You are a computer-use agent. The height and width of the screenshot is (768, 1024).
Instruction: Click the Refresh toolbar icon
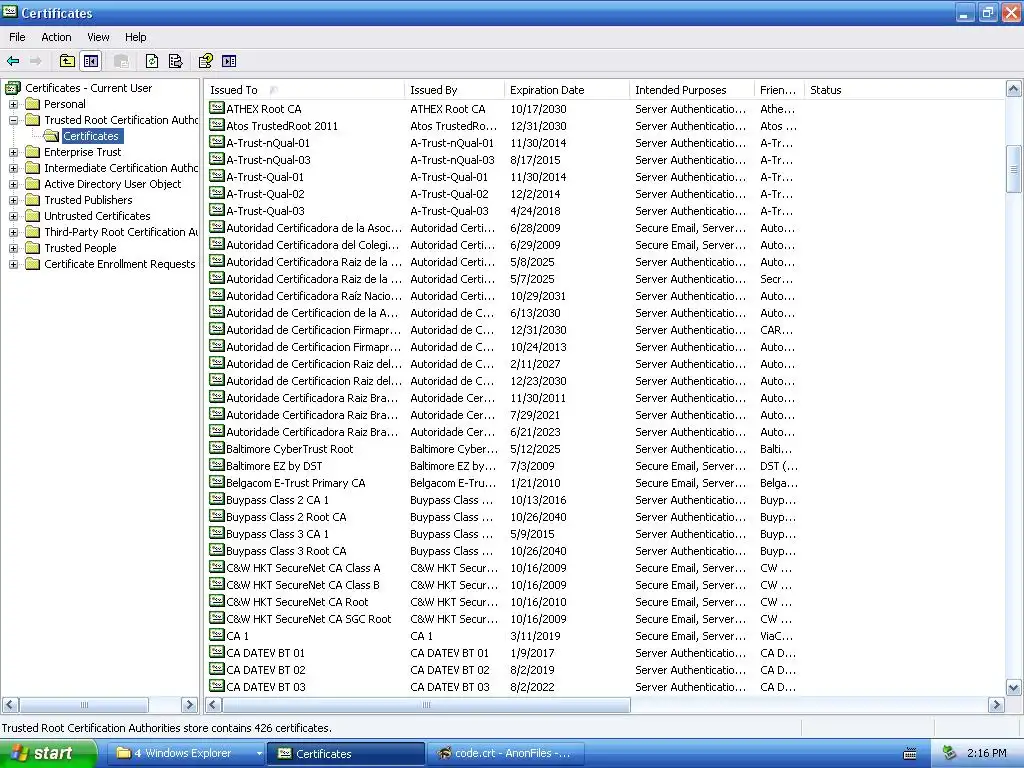point(152,61)
